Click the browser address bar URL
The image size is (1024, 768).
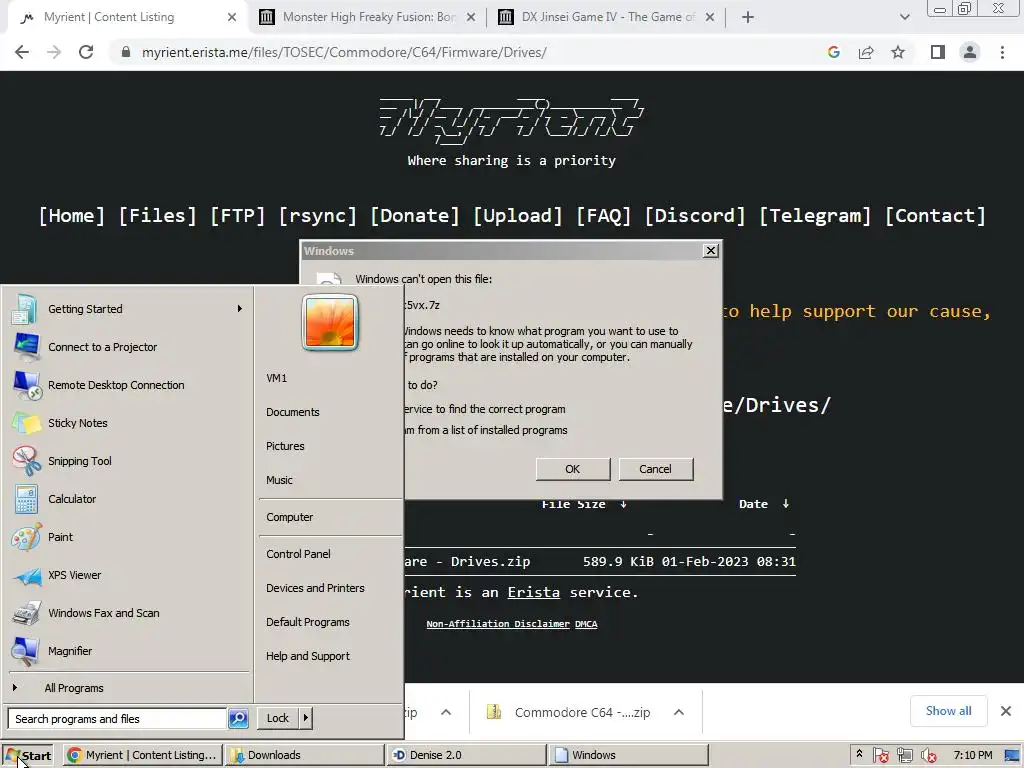344,52
